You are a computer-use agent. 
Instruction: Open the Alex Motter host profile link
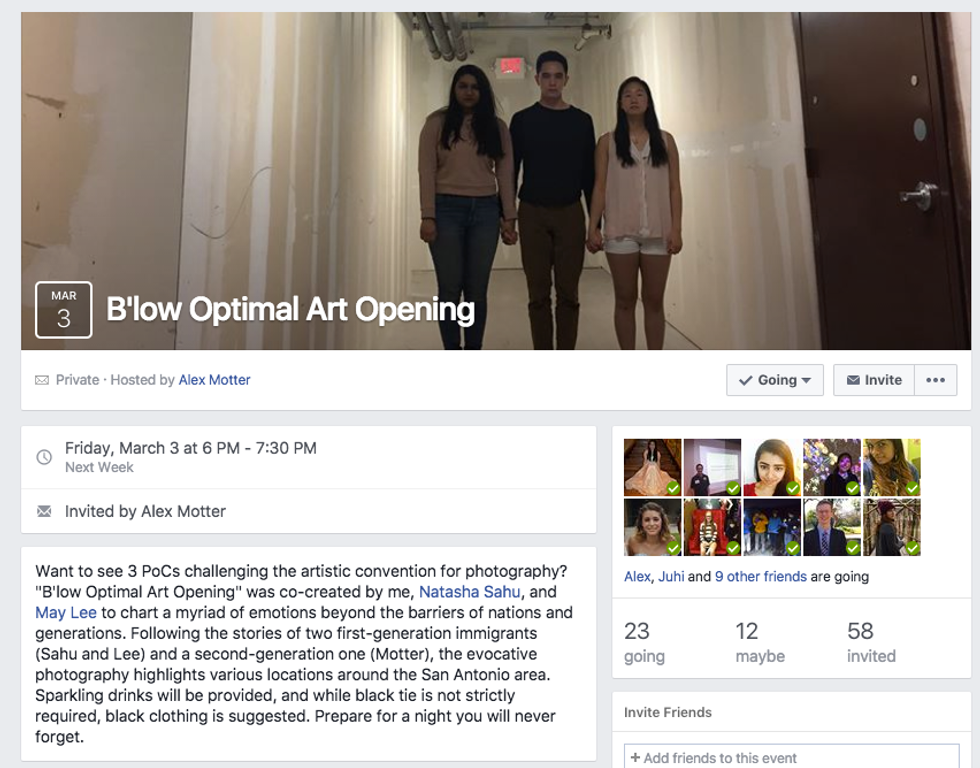pyautogui.click(x=214, y=380)
